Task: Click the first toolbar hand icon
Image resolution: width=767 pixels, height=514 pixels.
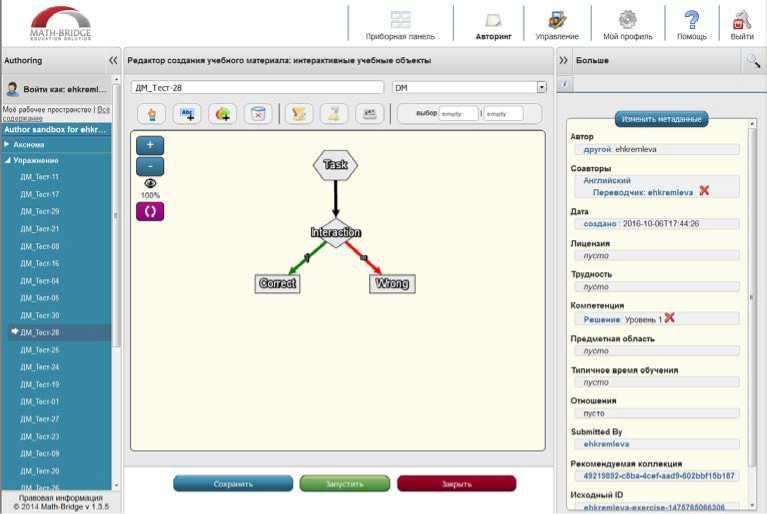Action: (x=152, y=114)
